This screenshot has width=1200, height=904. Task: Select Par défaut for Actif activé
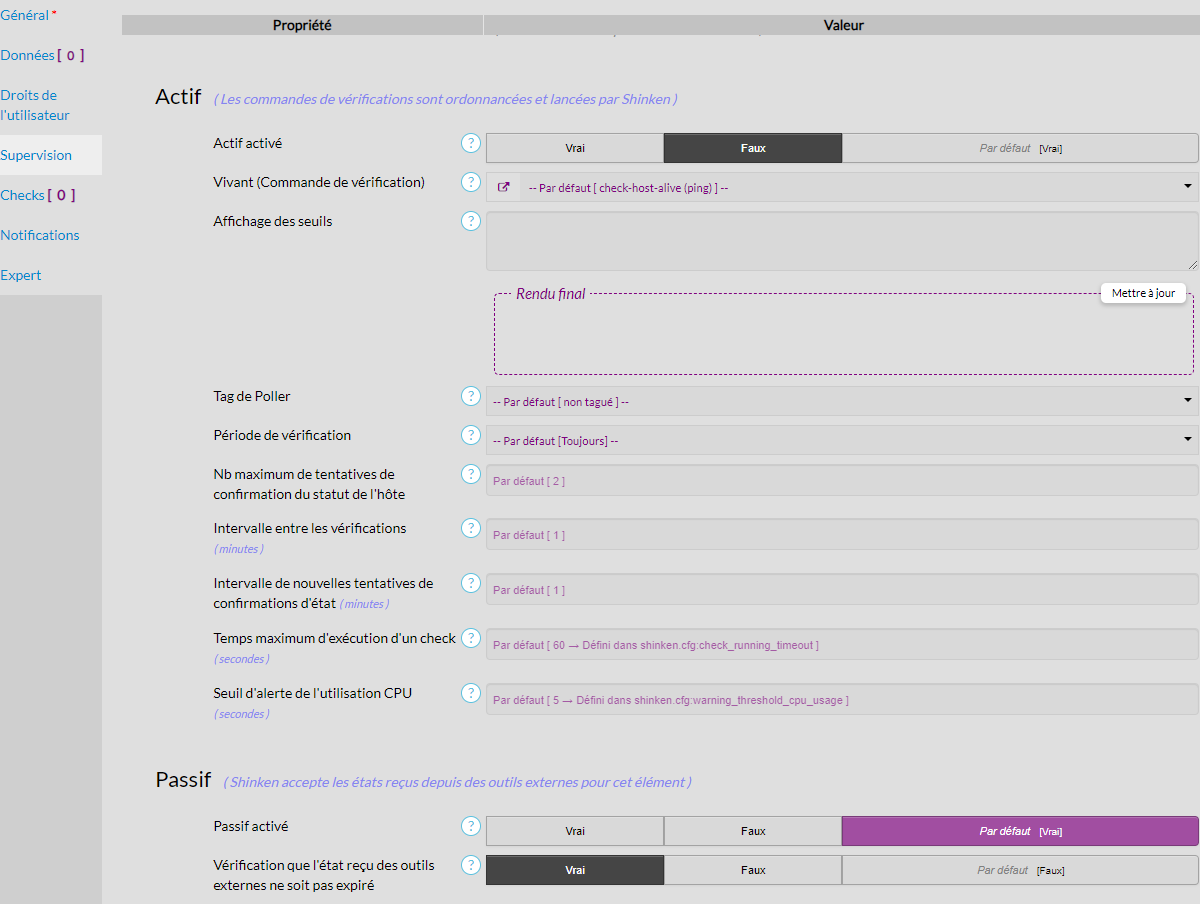[1020, 148]
